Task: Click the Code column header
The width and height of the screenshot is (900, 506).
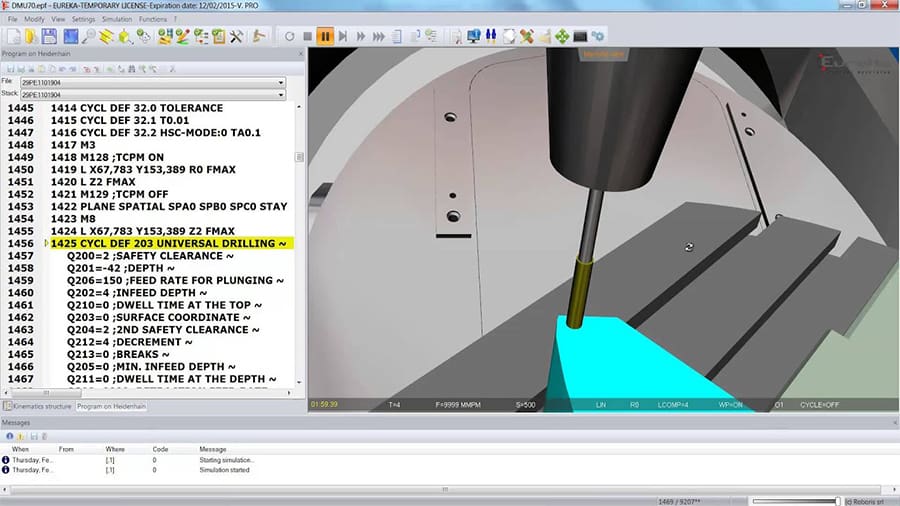Action: (x=160, y=449)
